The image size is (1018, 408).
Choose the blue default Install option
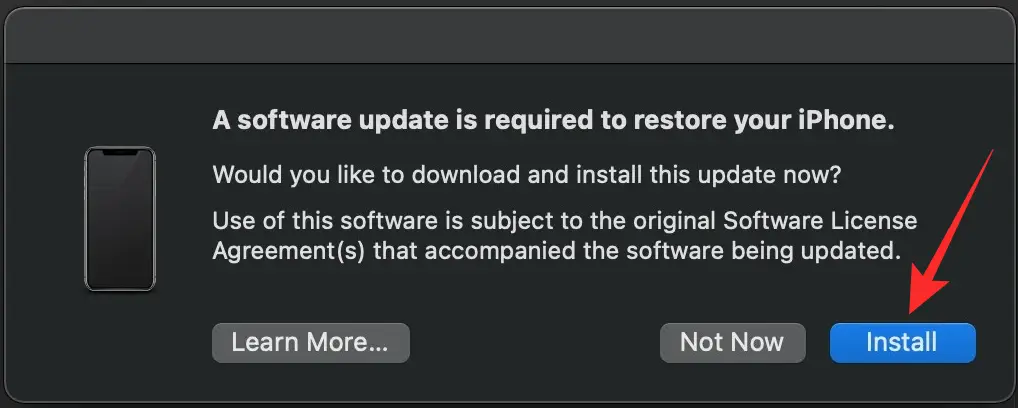(902, 342)
